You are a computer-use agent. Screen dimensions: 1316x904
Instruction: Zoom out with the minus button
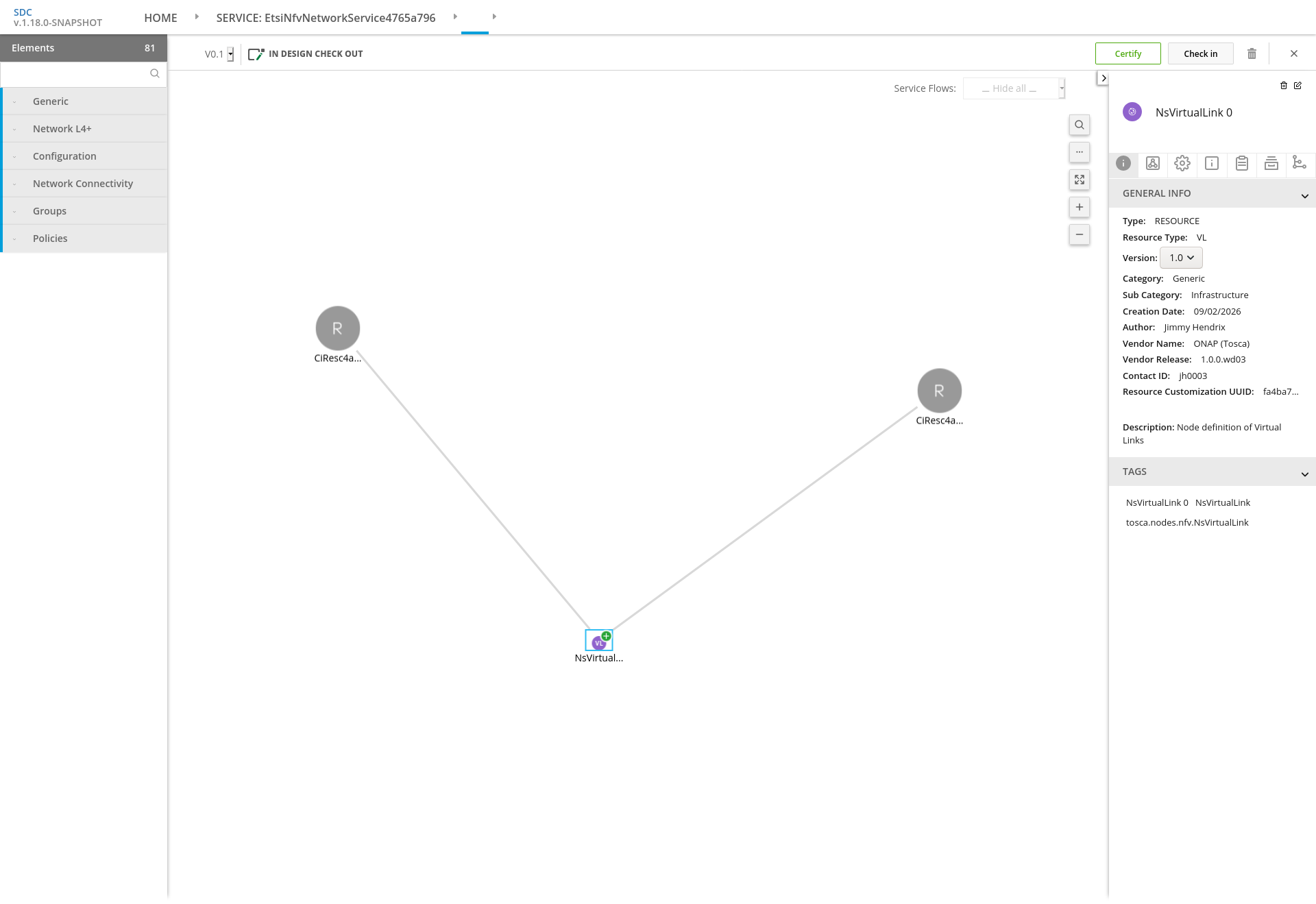point(1079,234)
